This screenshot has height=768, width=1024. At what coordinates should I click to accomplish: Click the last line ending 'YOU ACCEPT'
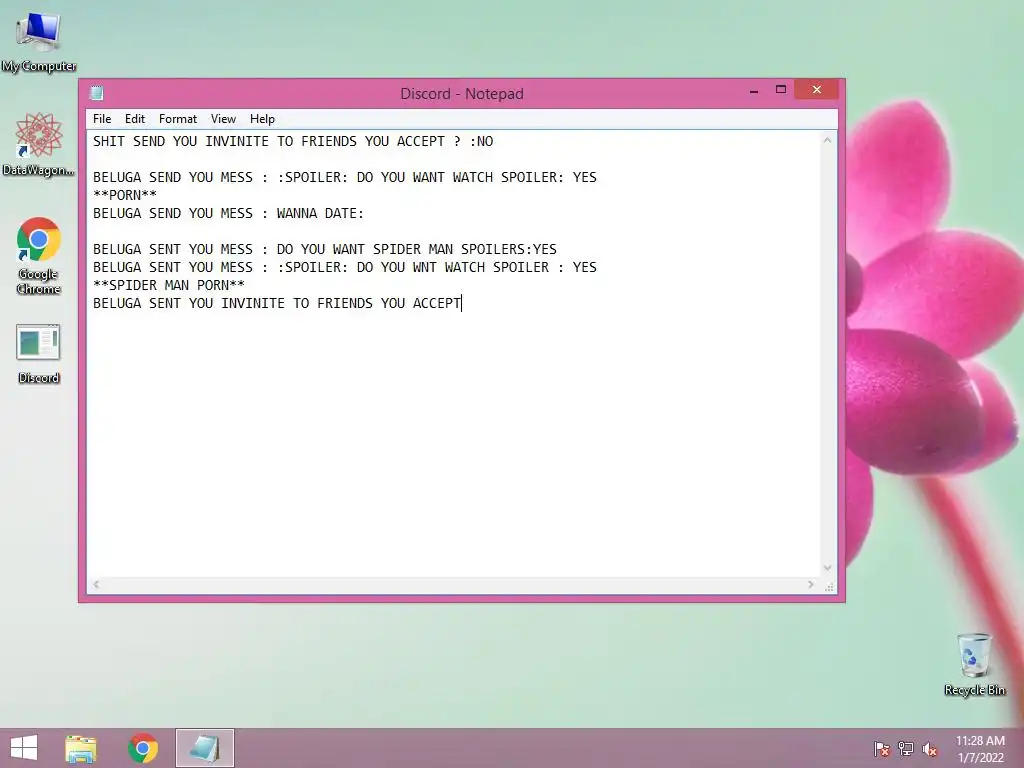pyautogui.click(x=277, y=304)
